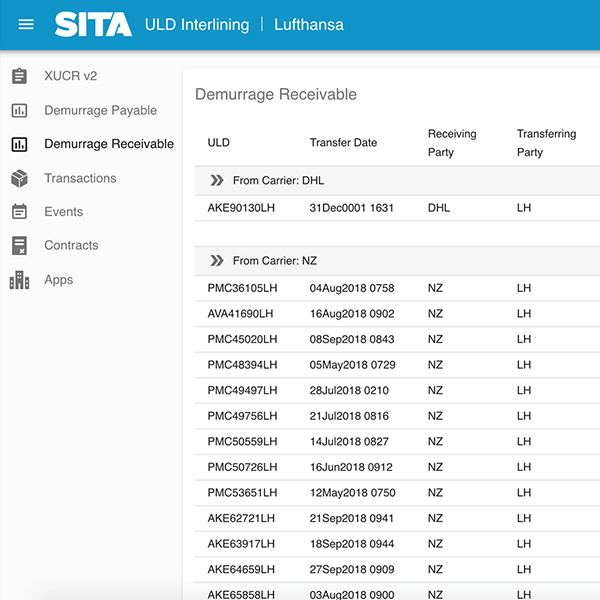Click the Events calendar icon

[19, 212]
